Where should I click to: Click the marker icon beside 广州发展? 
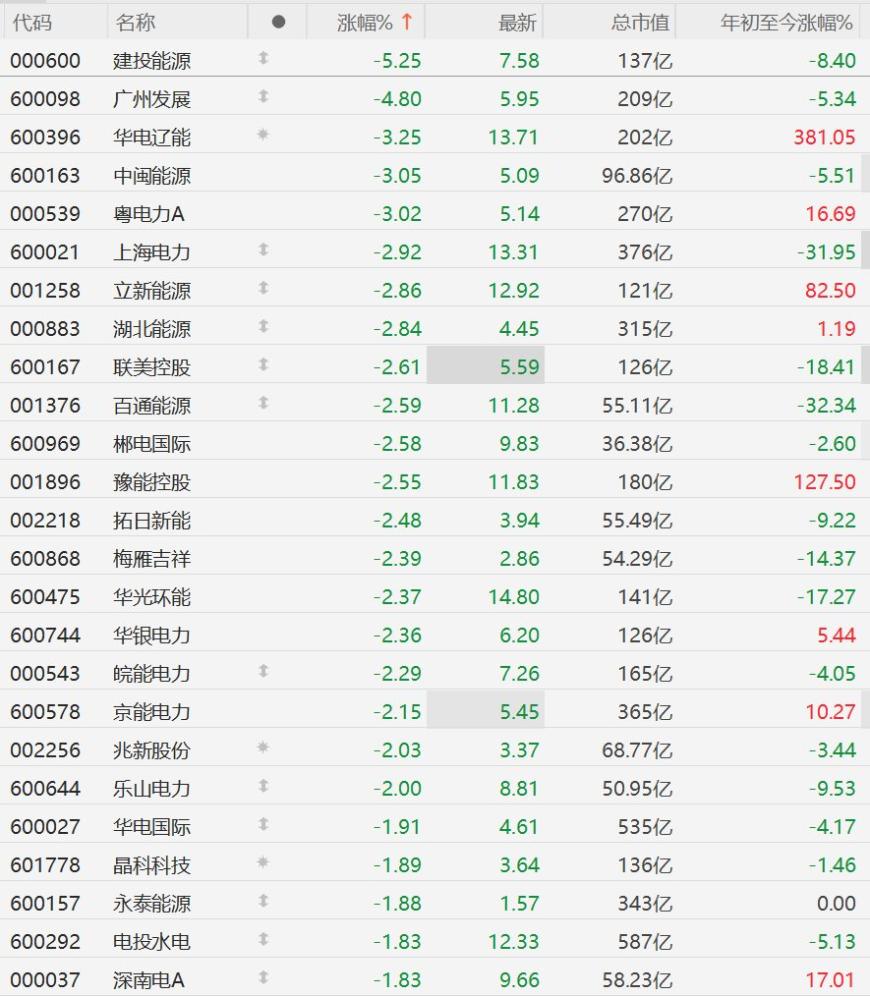(264, 97)
